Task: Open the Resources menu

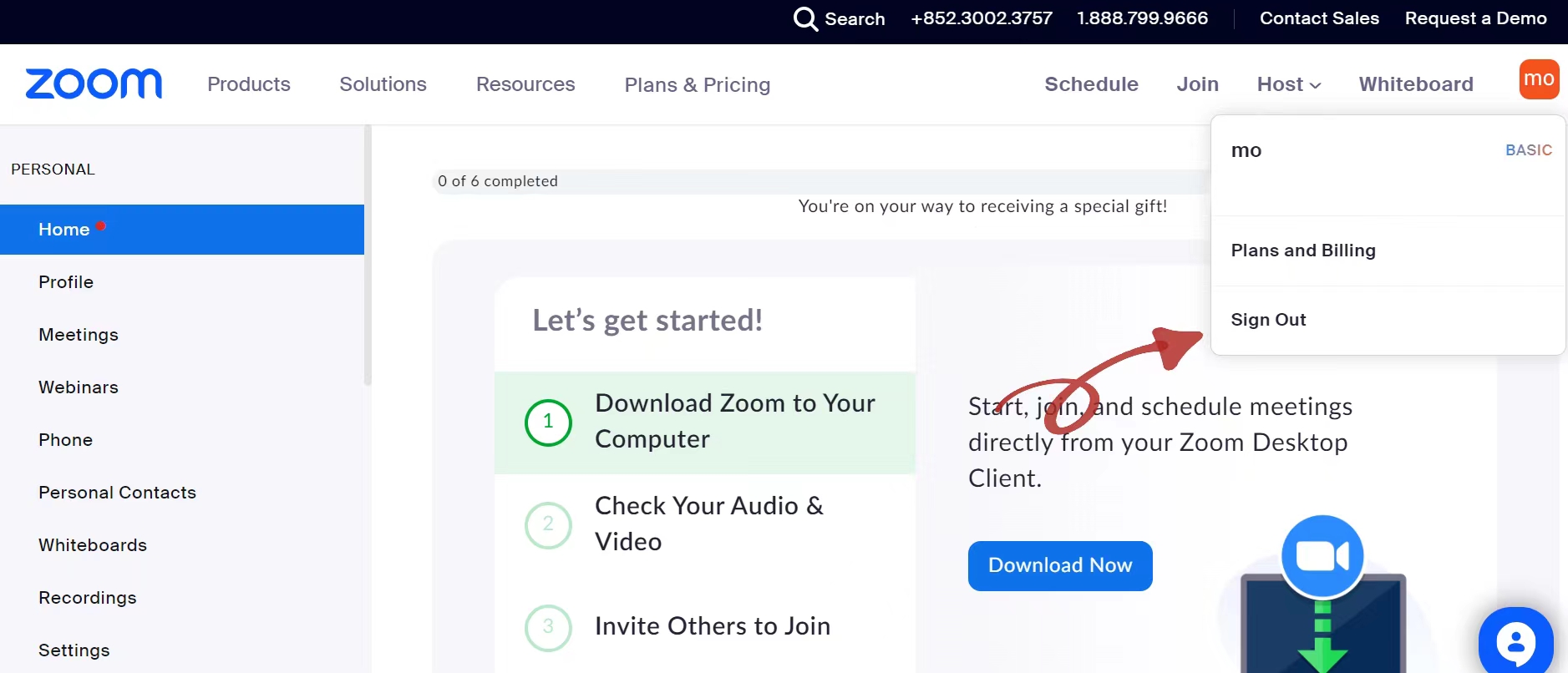Action: (525, 84)
